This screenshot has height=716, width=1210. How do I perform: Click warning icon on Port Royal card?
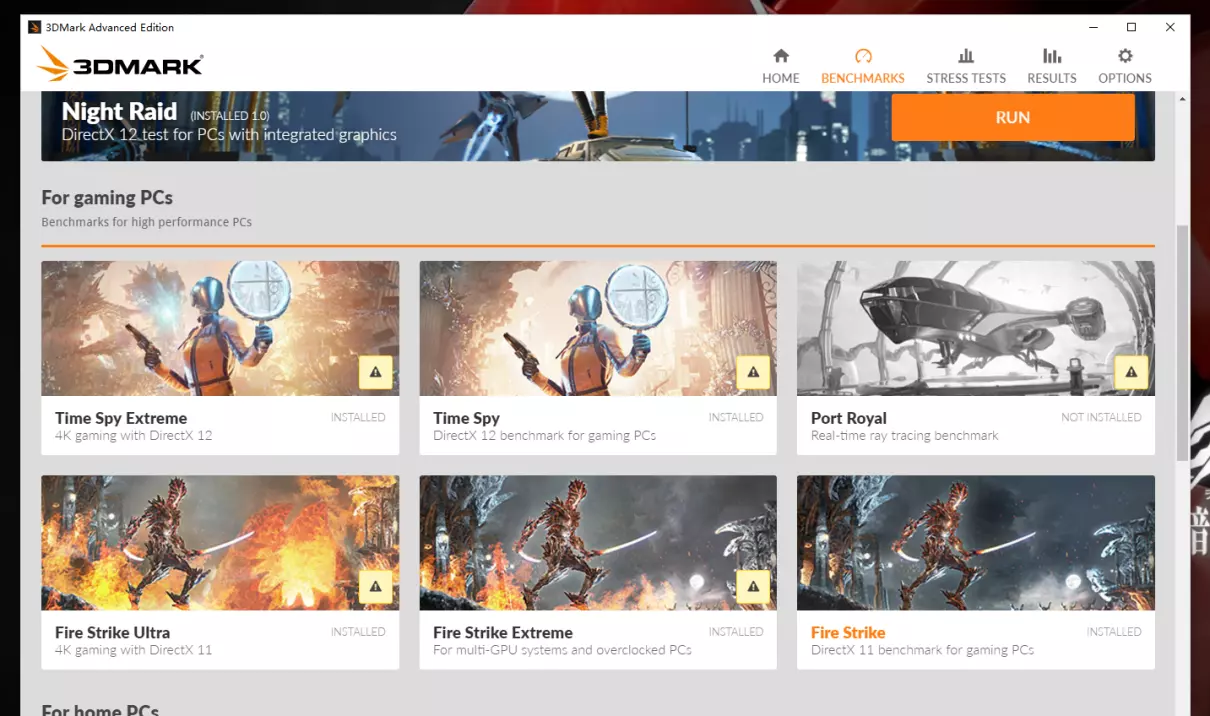click(1131, 372)
